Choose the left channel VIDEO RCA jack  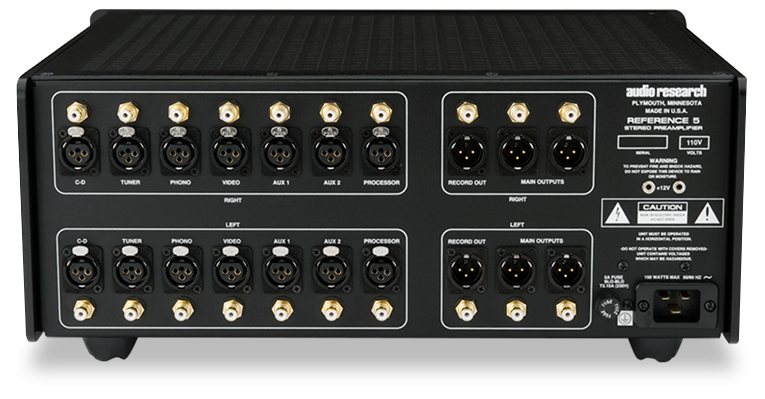(233, 310)
